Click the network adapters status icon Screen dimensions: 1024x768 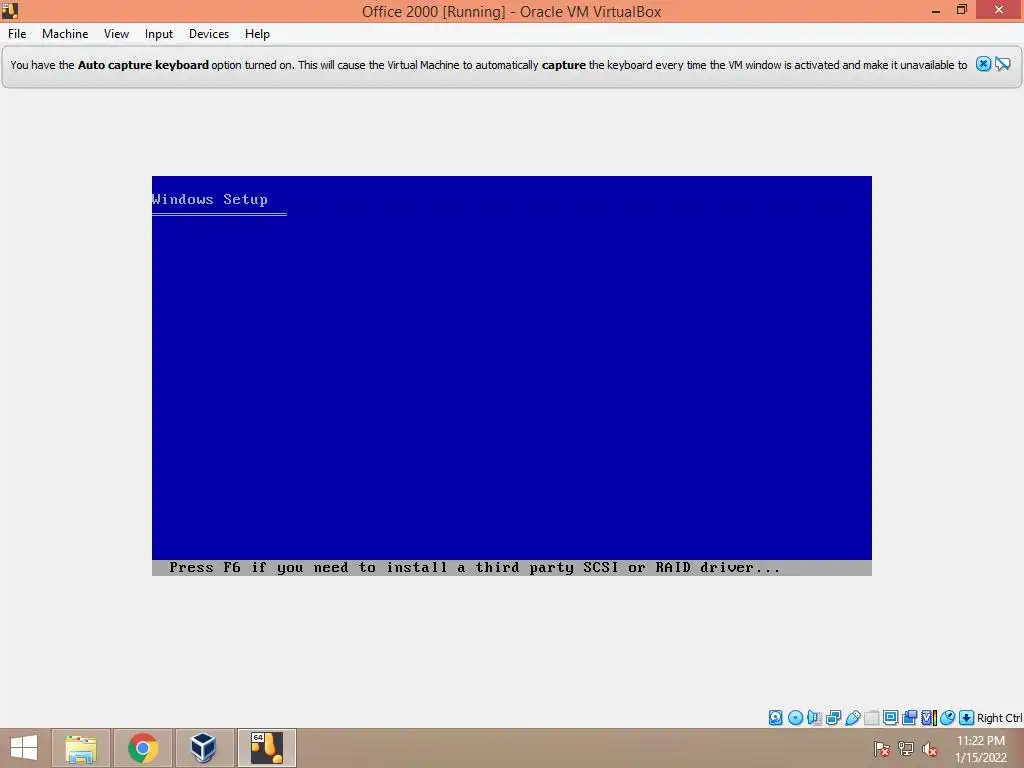click(833, 718)
